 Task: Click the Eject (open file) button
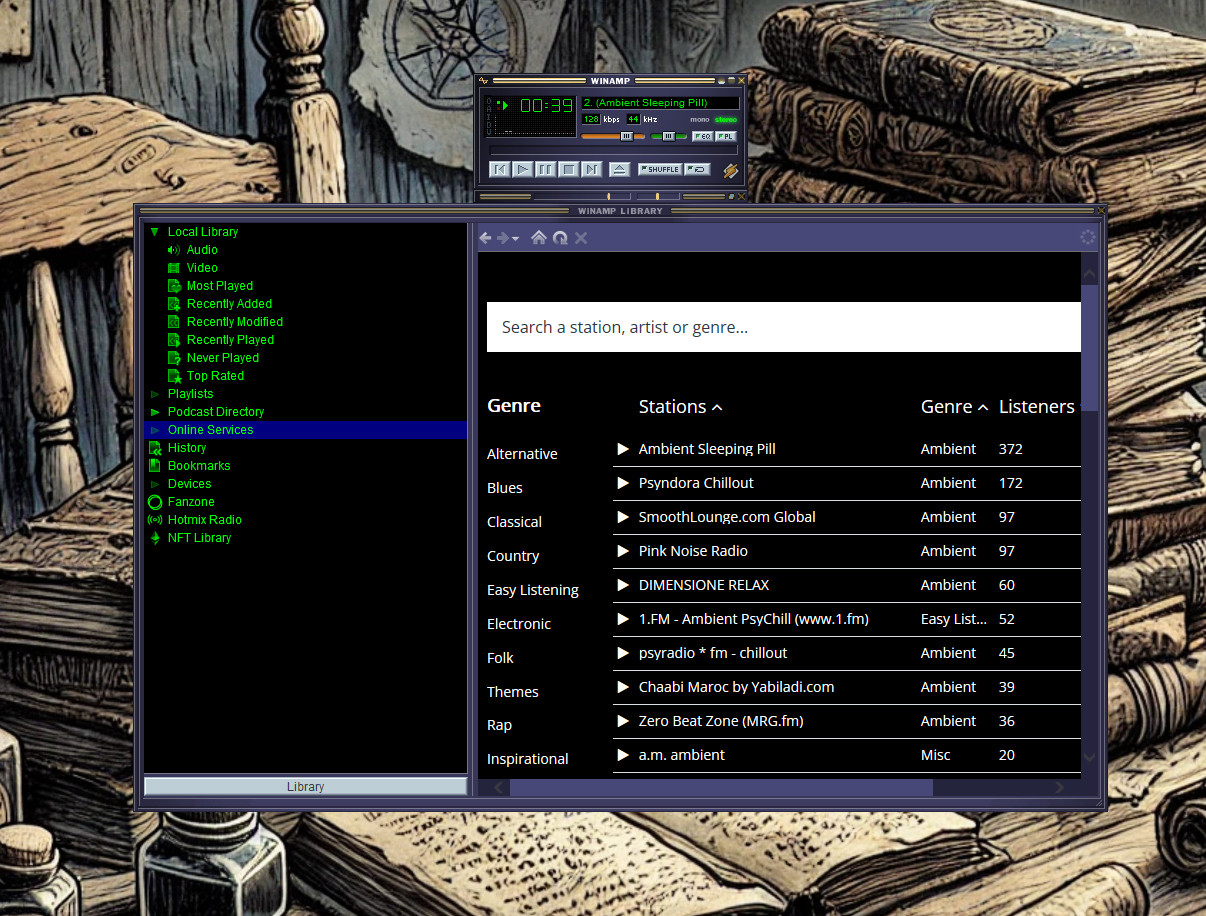click(619, 169)
